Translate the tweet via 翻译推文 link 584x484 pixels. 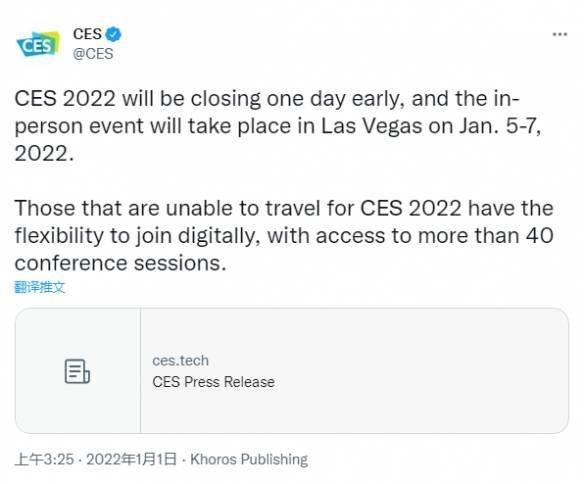[39, 287]
